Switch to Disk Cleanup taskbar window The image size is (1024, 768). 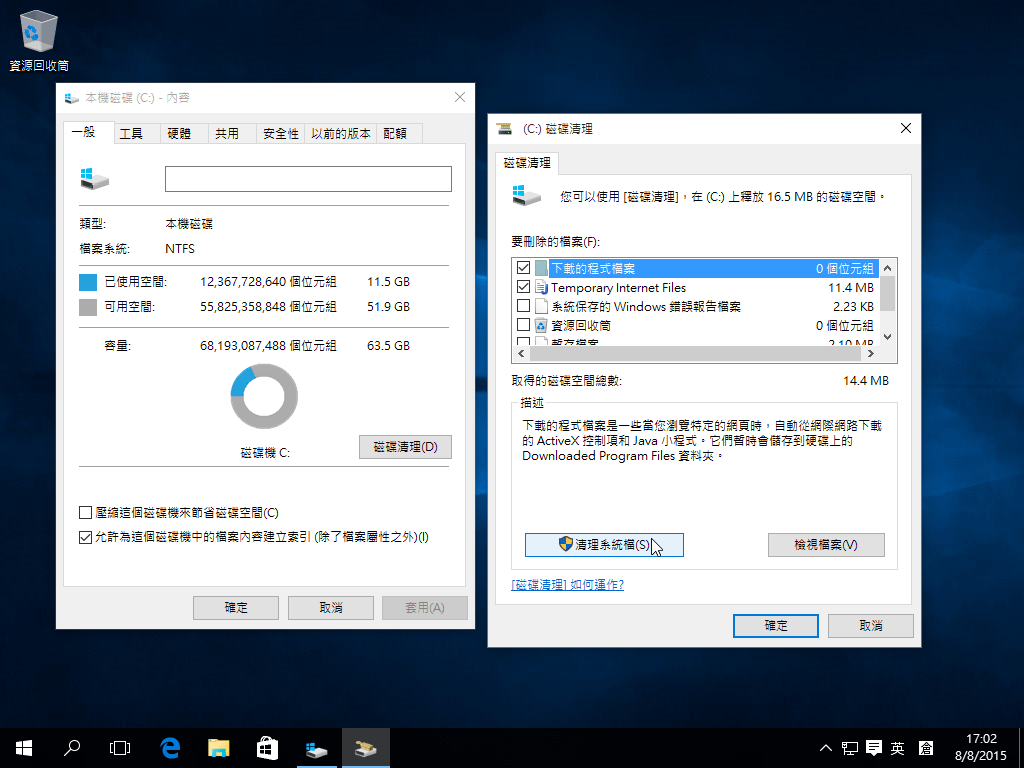click(x=366, y=748)
